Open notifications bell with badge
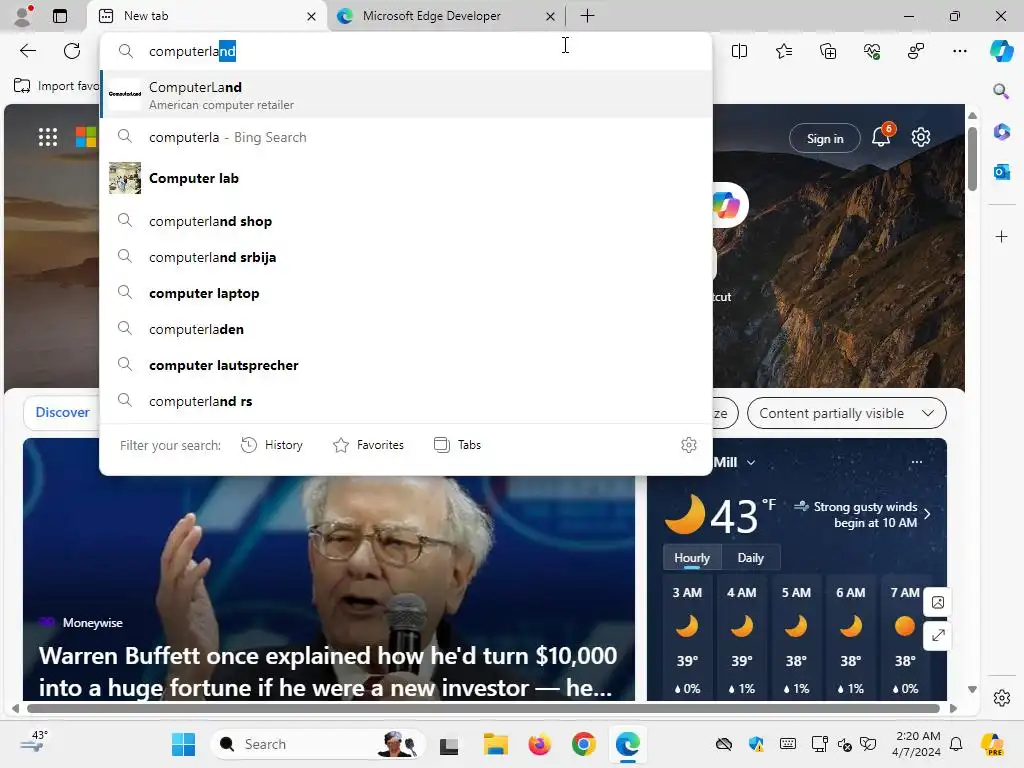This screenshot has height=768, width=1024. click(x=882, y=136)
